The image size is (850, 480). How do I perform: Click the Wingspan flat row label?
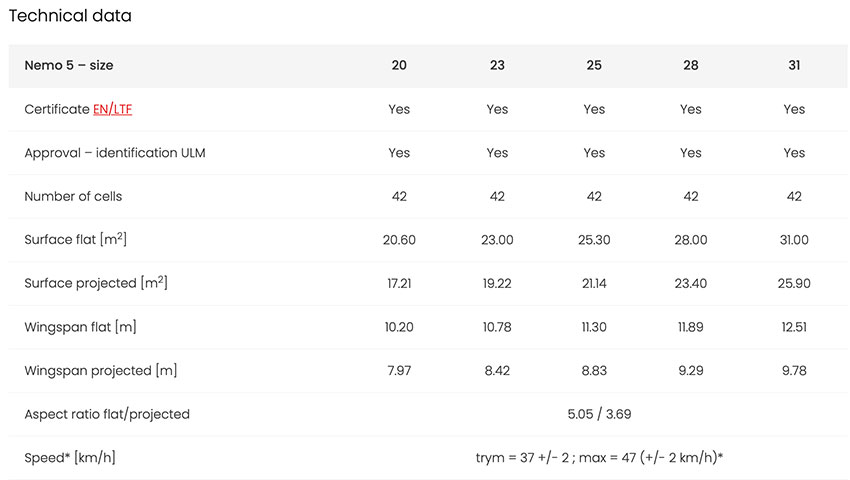coord(80,327)
